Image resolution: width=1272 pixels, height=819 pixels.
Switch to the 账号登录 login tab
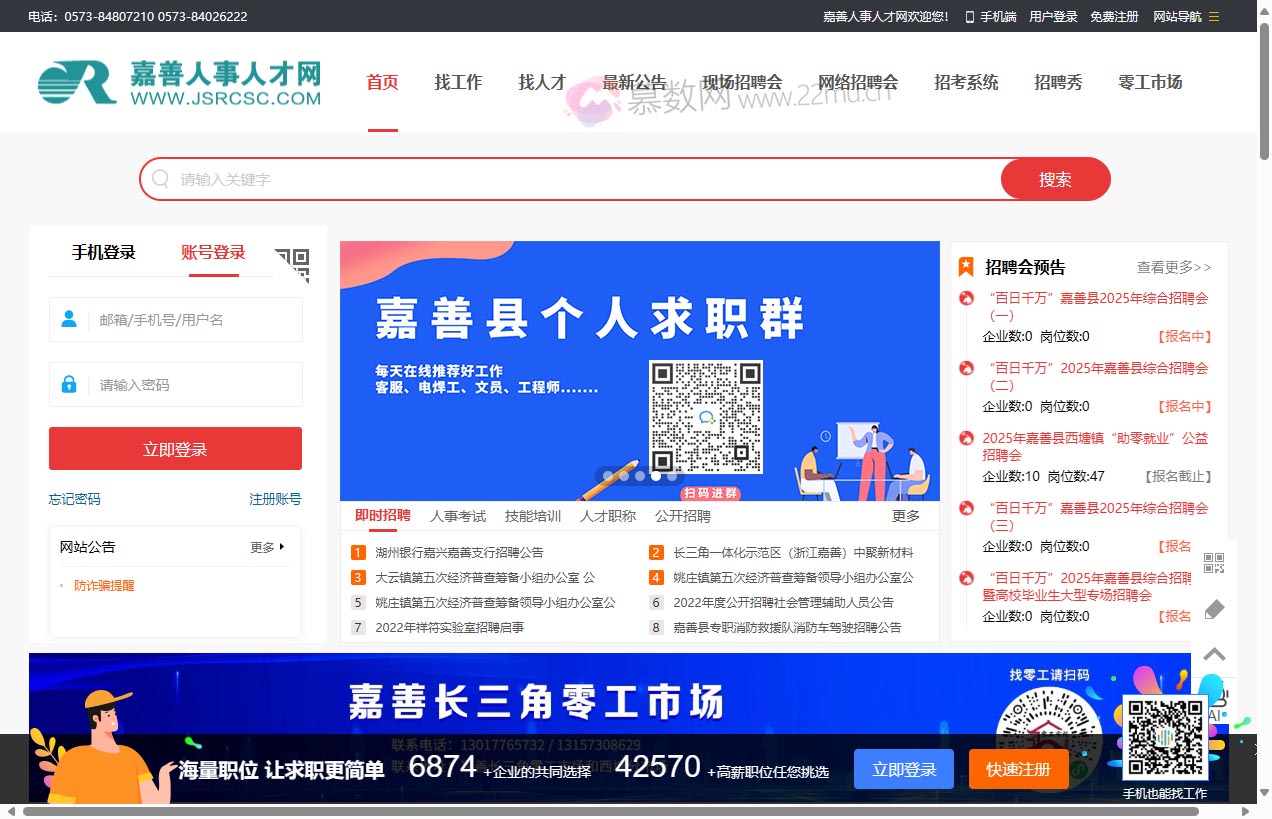click(x=212, y=252)
